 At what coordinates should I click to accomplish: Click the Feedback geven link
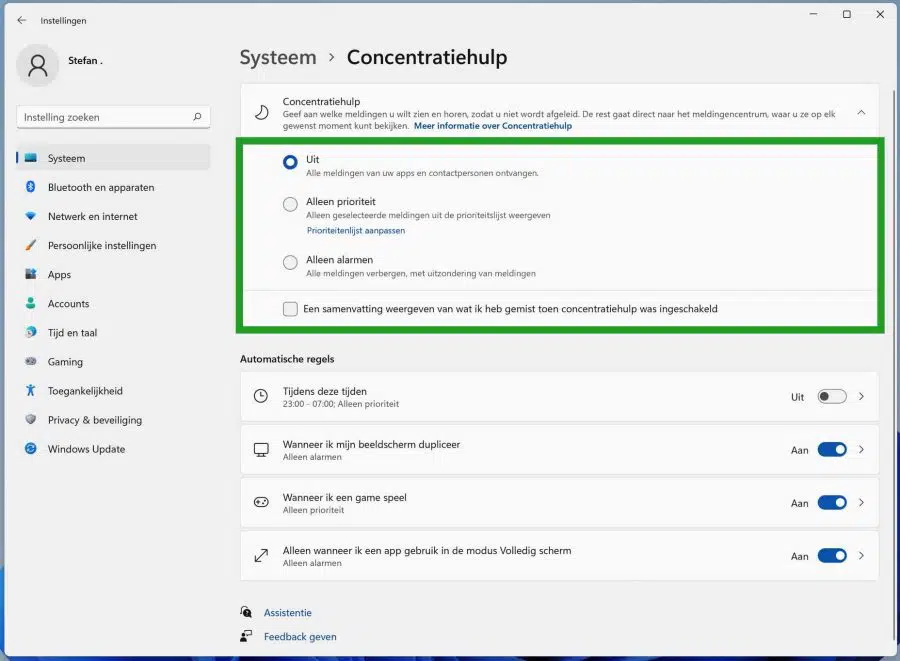[x=300, y=636]
